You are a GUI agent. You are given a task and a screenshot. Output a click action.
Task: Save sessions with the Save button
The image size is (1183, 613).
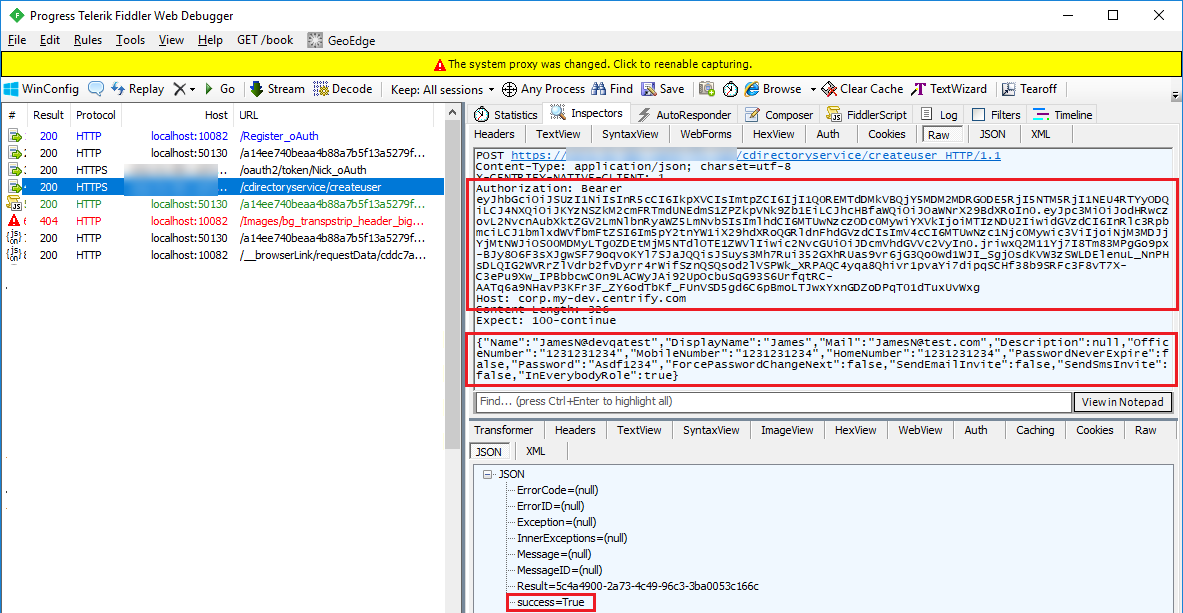tap(663, 89)
